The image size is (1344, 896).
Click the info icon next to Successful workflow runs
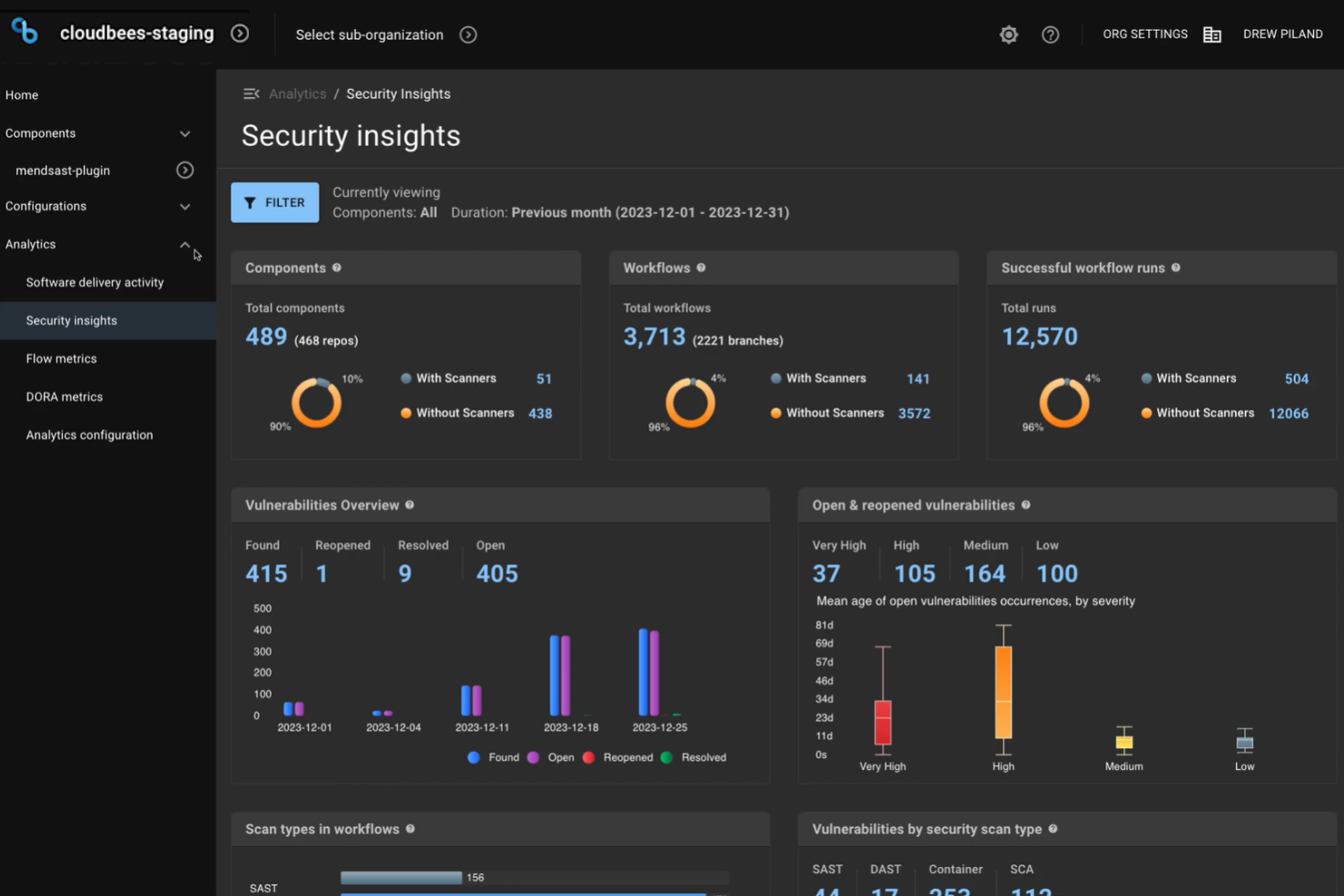[1176, 267]
